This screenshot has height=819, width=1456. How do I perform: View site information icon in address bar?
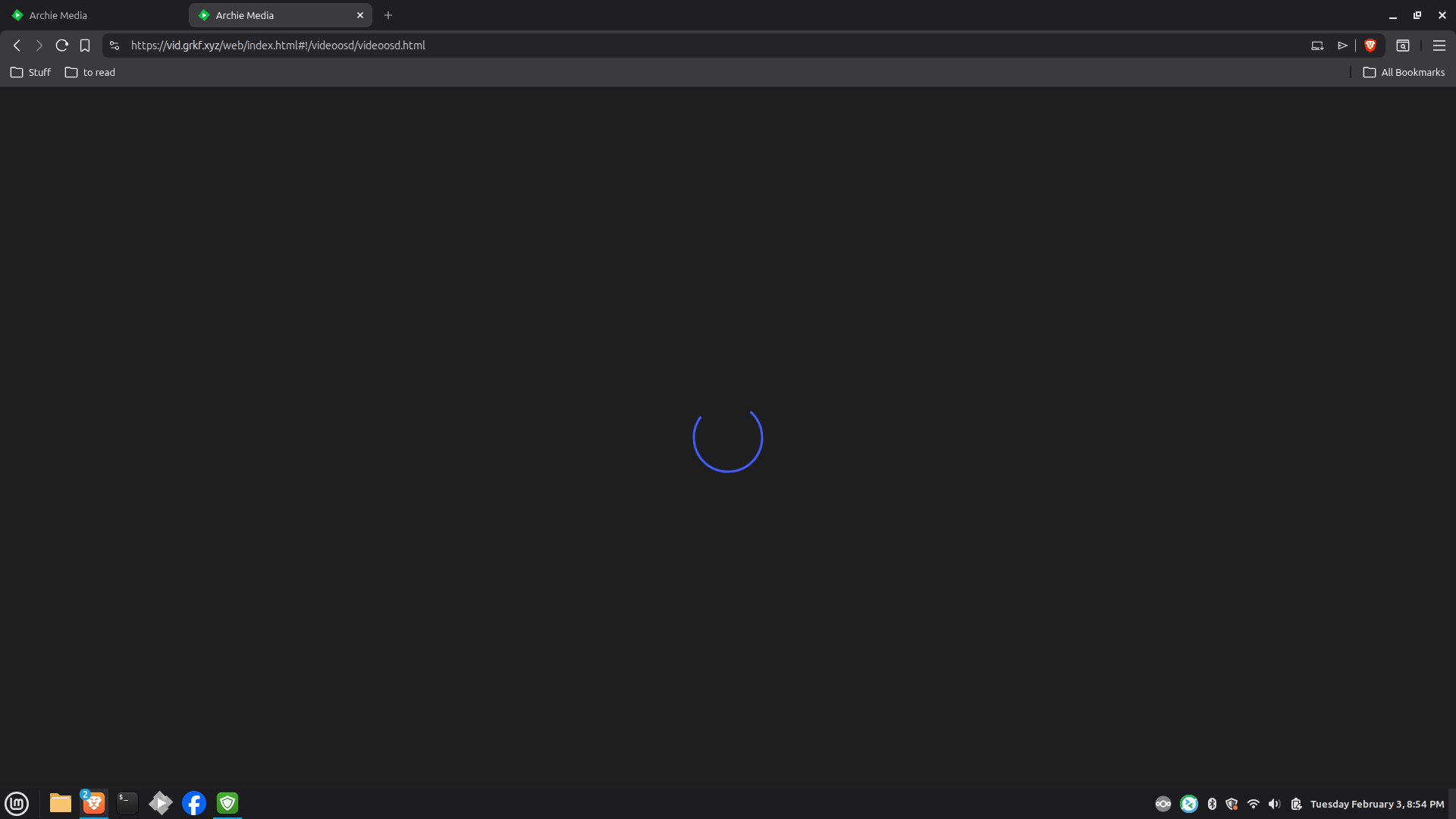pyautogui.click(x=115, y=45)
